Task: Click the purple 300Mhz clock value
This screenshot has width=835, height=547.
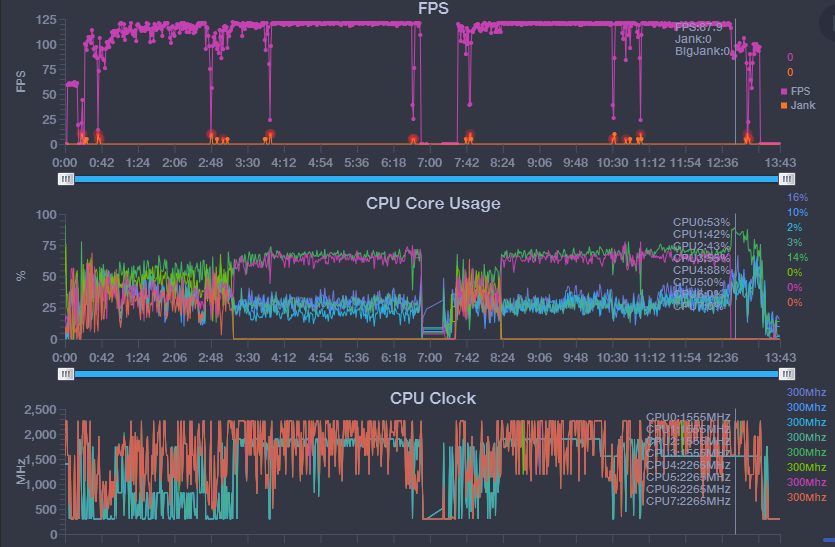Action: point(806,392)
